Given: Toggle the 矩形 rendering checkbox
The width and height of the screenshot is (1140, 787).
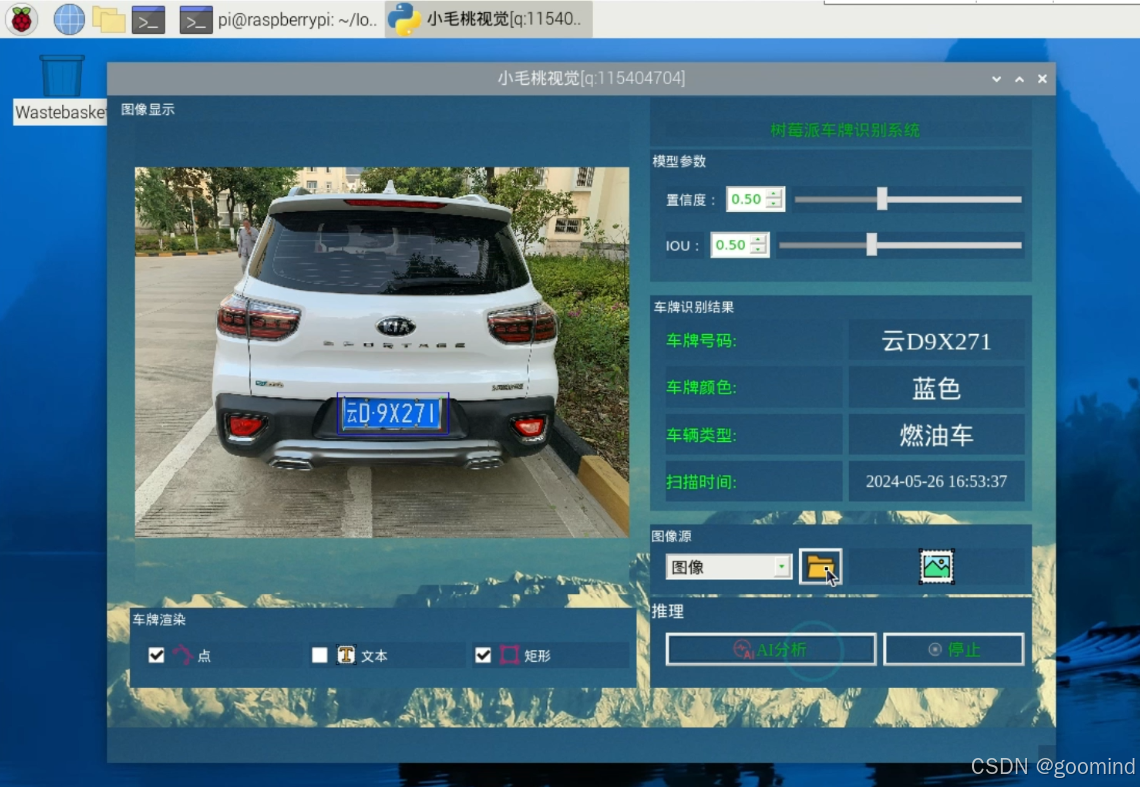Looking at the screenshot, I should click(483, 655).
